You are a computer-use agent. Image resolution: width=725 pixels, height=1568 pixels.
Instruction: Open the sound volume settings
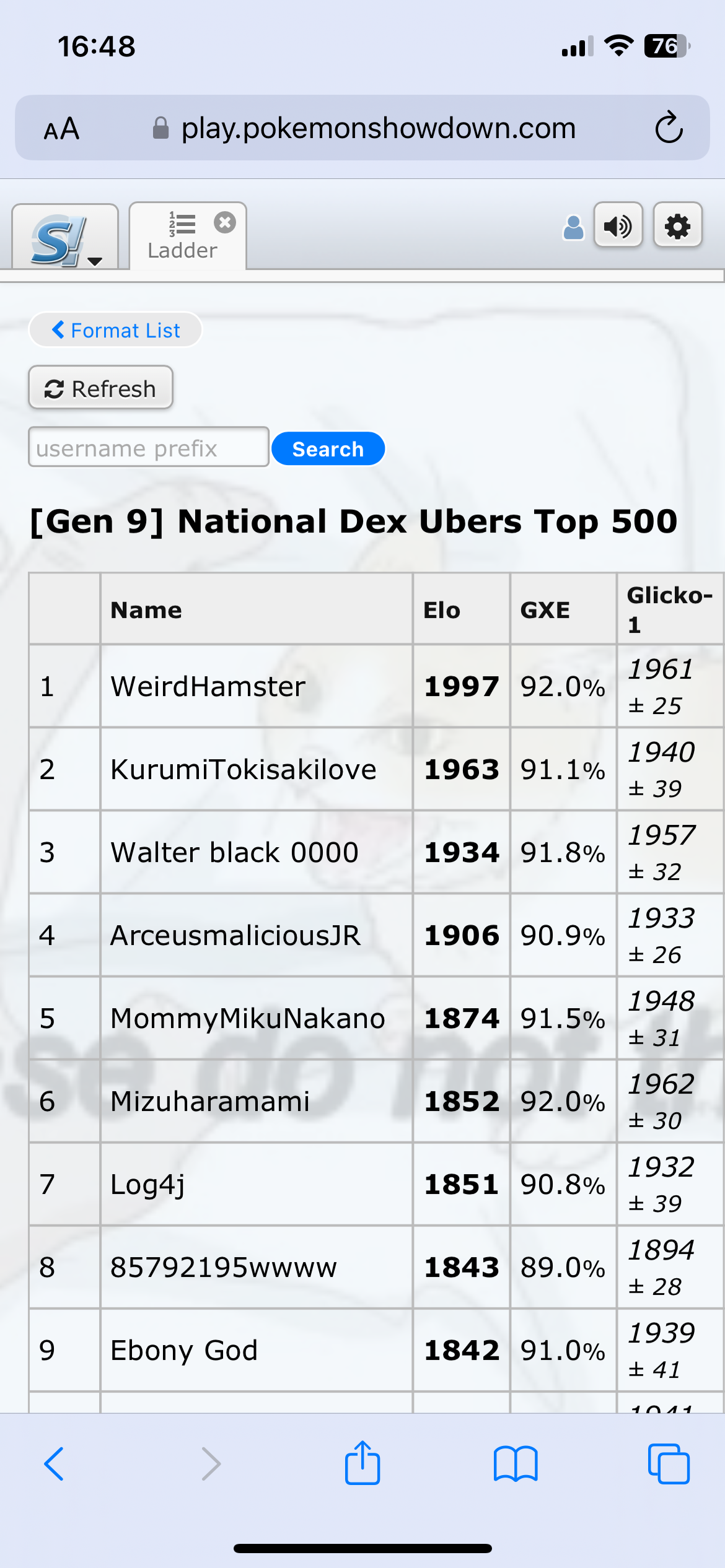(618, 226)
